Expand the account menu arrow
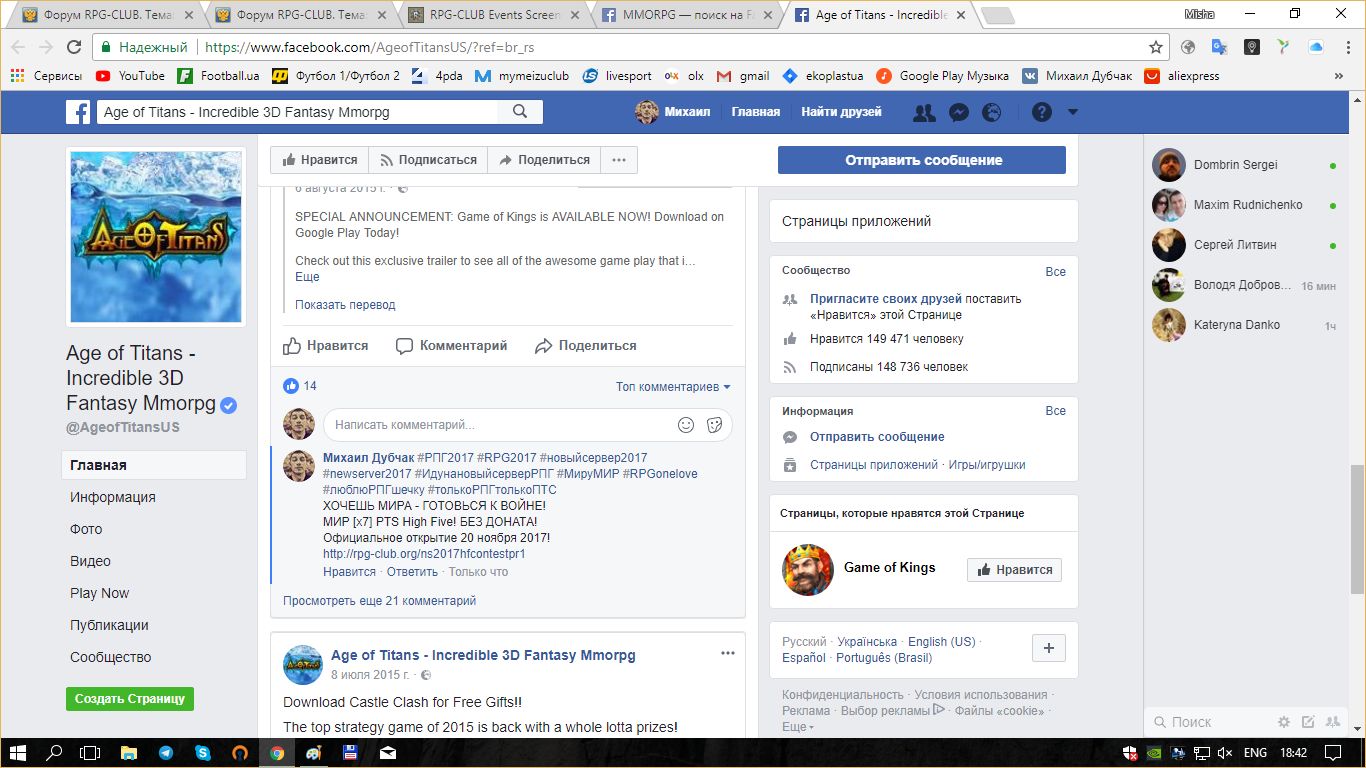 coord(1073,112)
